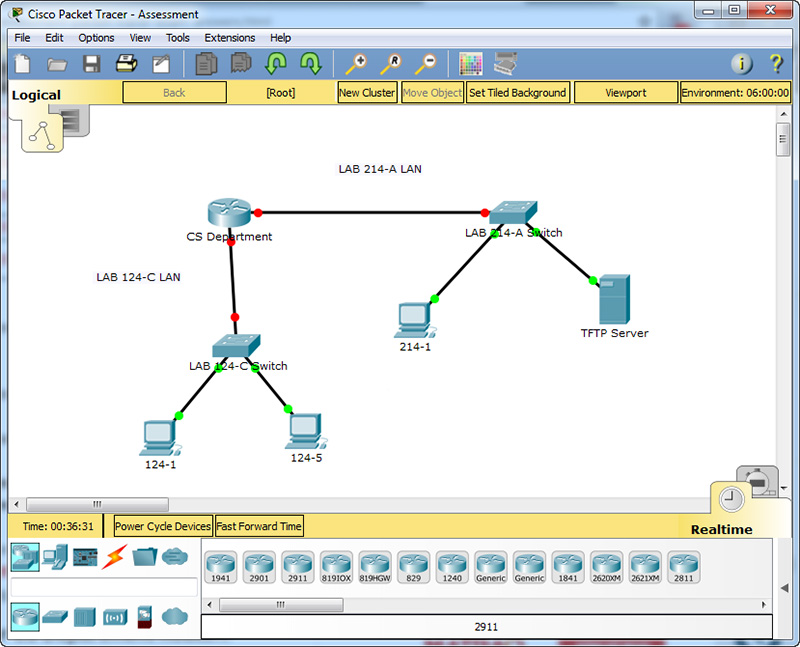Pick the 819IOX router
Viewport: 800px width, 647px height.
336,567
